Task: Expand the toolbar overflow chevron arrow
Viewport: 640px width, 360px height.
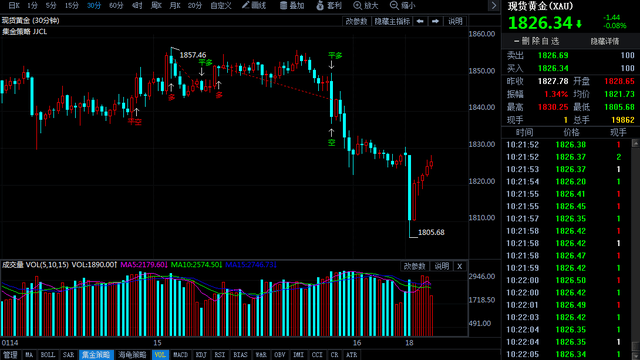Action: (494, 5)
